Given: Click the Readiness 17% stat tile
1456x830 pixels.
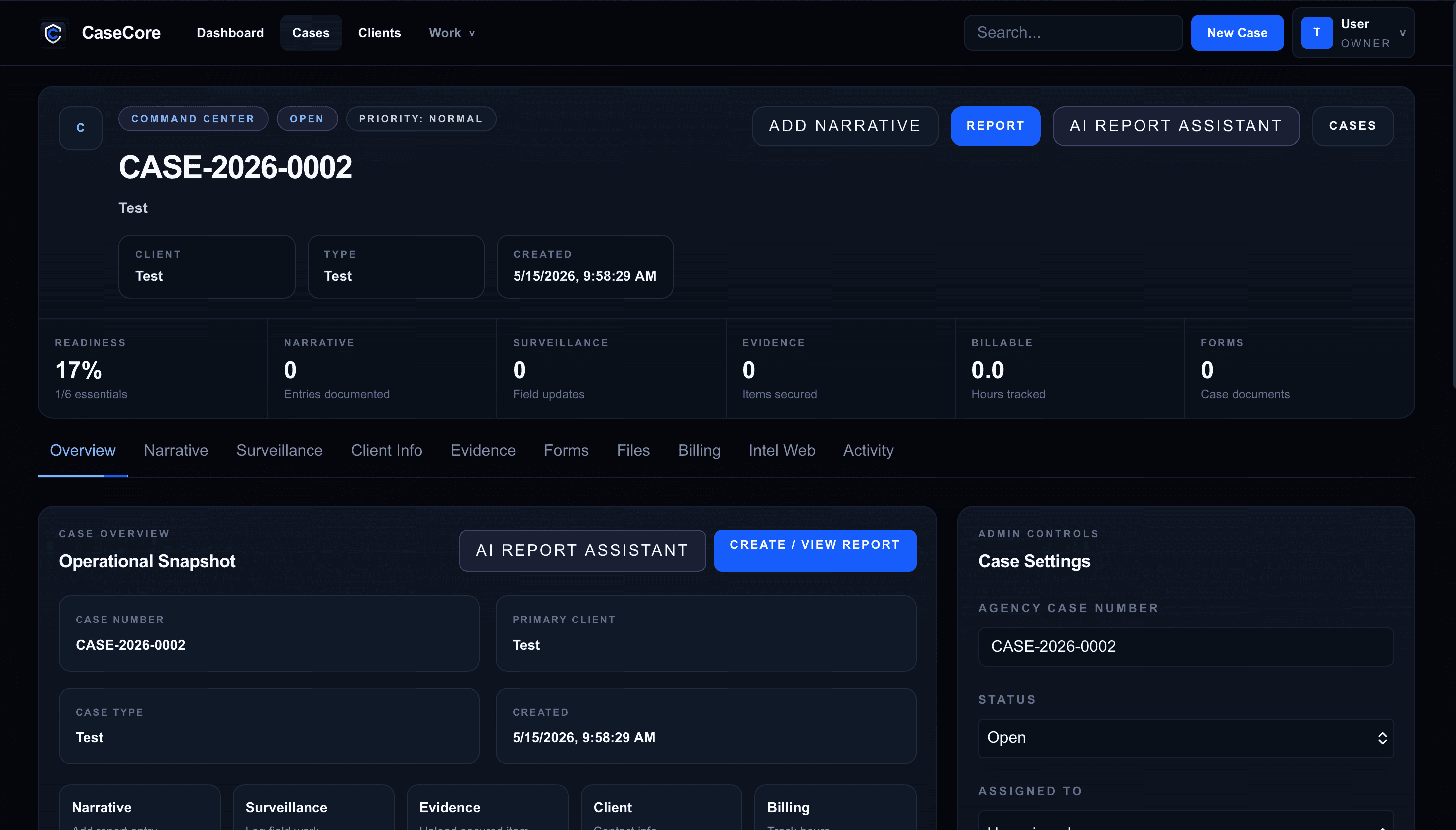Looking at the screenshot, I should click(153, 368).
